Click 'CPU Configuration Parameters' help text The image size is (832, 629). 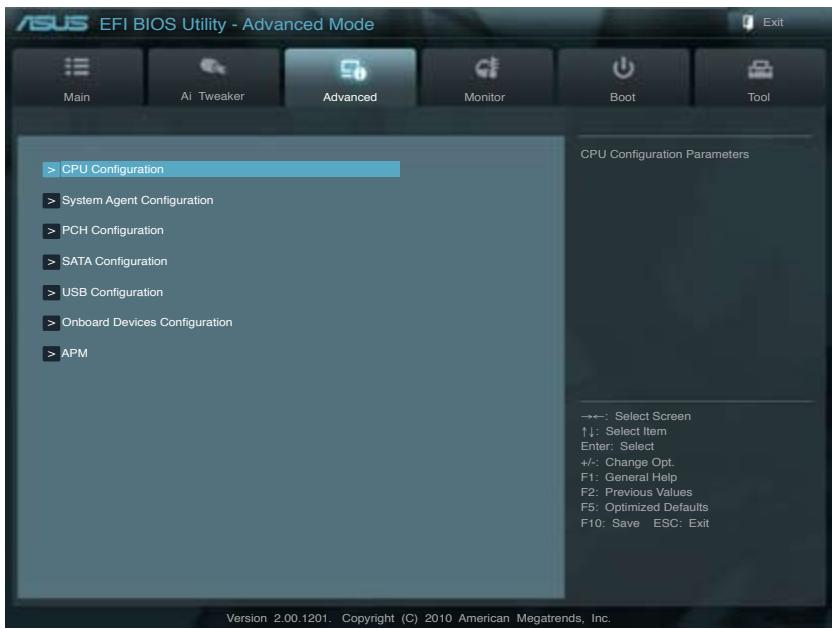click(x=664, y=154)
